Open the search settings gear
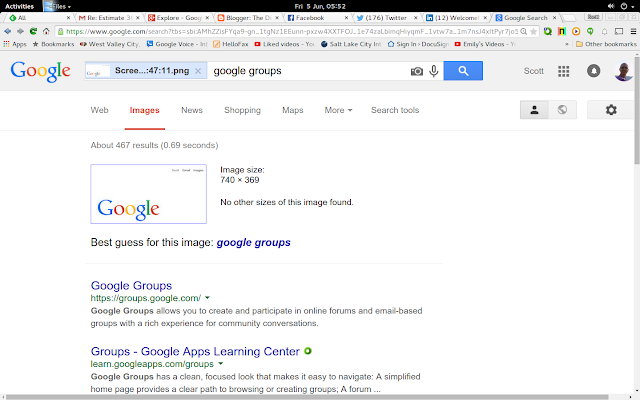 (611, 110)
